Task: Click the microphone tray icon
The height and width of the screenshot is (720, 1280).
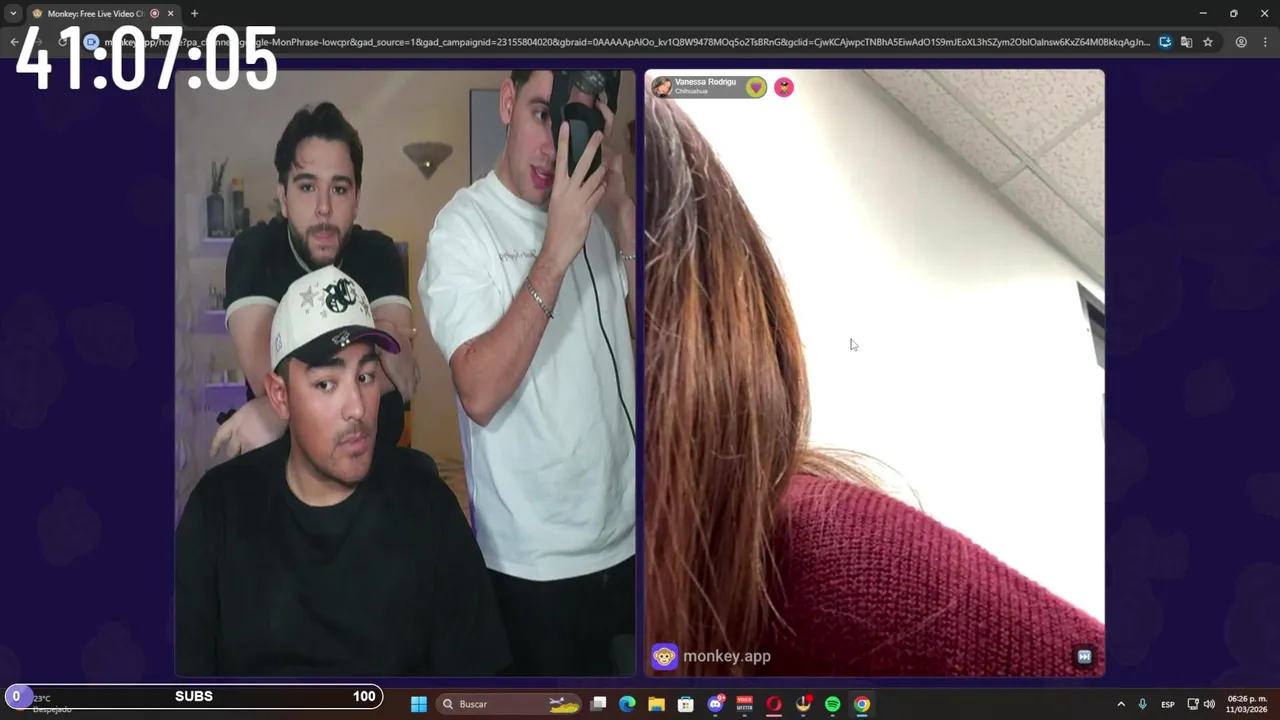Action: click(1142, 704)
